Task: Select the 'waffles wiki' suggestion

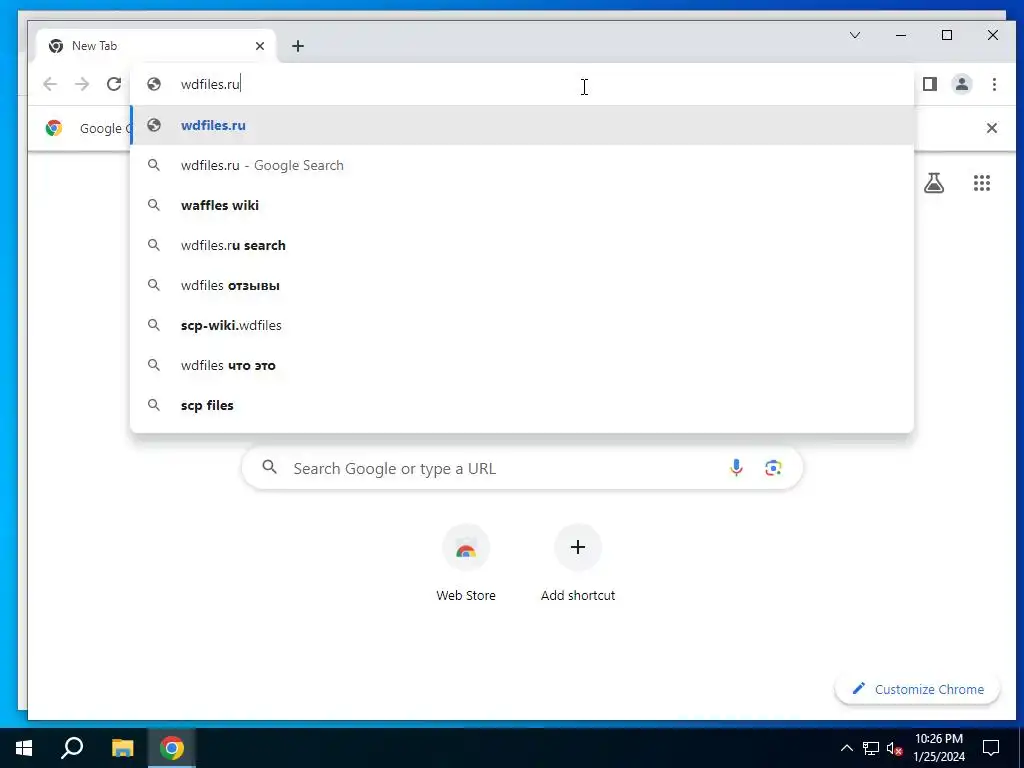Action: click(522, 205)
